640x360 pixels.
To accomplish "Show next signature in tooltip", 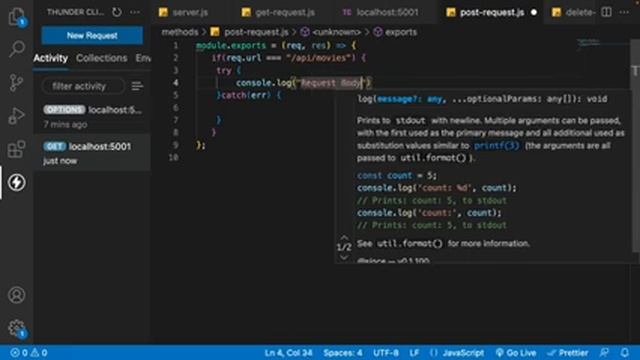I will (x=344, y=257).
